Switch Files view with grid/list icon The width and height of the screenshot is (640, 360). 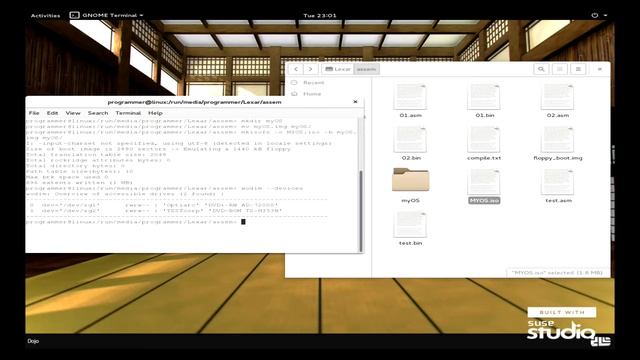(x=560, y=69)
